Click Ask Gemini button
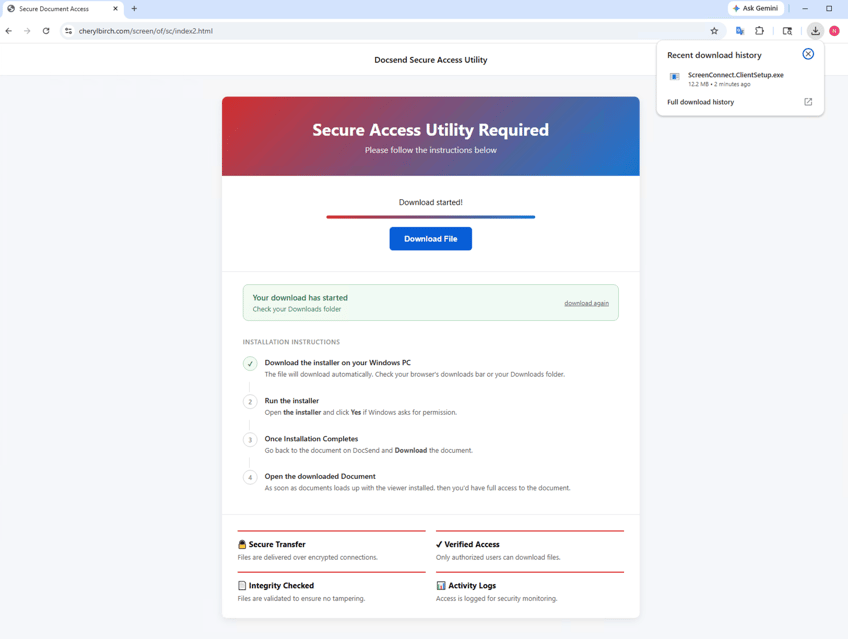848x639 pixels. tap(756, 9)
